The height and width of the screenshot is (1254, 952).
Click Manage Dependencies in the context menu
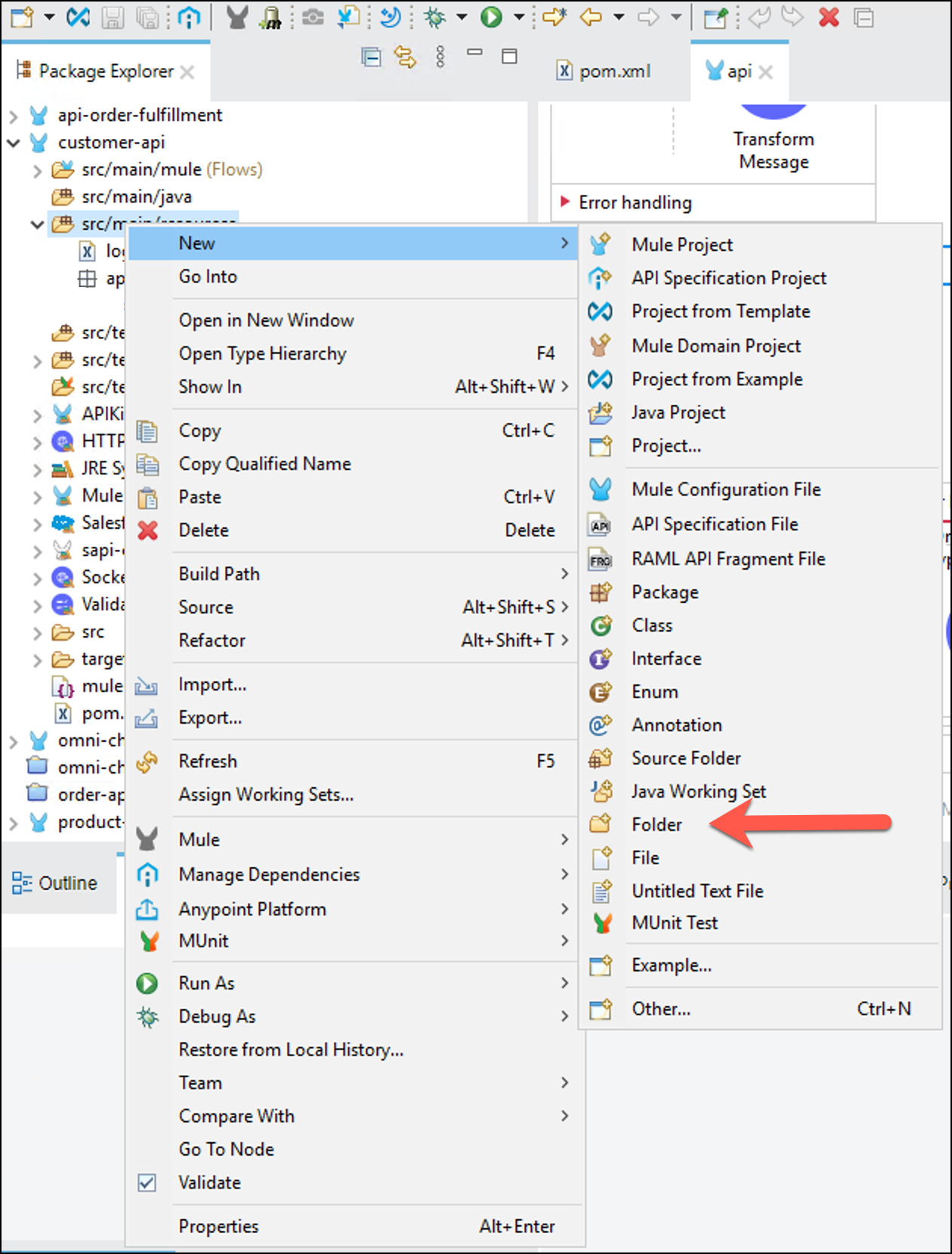tap(355, 875)
